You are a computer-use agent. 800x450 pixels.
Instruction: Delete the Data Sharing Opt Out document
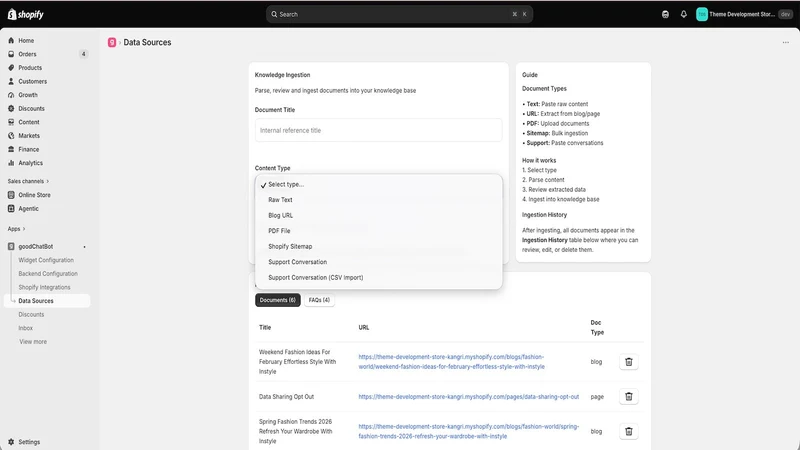click(x=629, y=396)
